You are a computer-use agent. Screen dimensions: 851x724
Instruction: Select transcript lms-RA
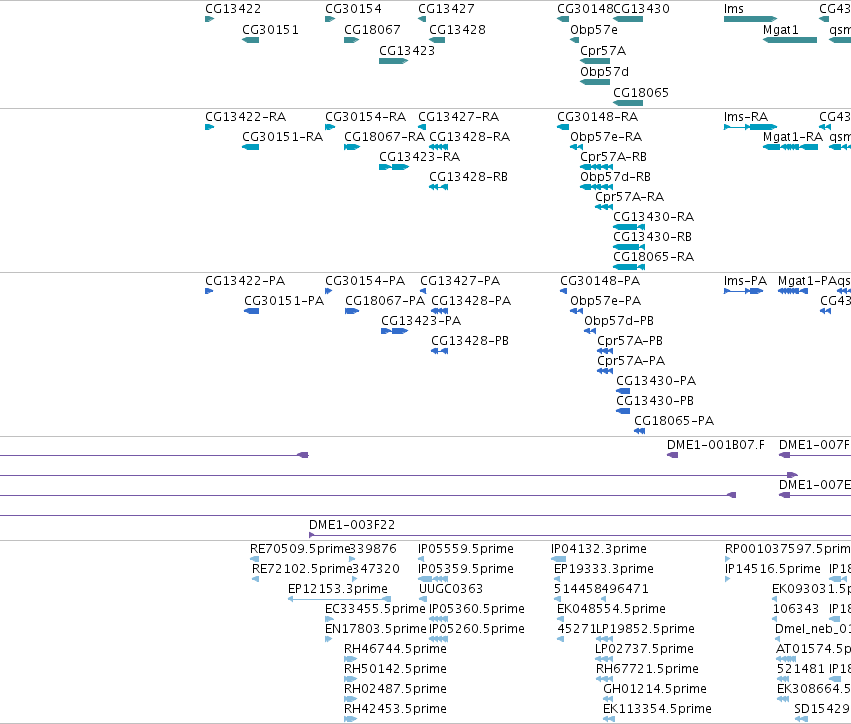click(x=751, y=127)
